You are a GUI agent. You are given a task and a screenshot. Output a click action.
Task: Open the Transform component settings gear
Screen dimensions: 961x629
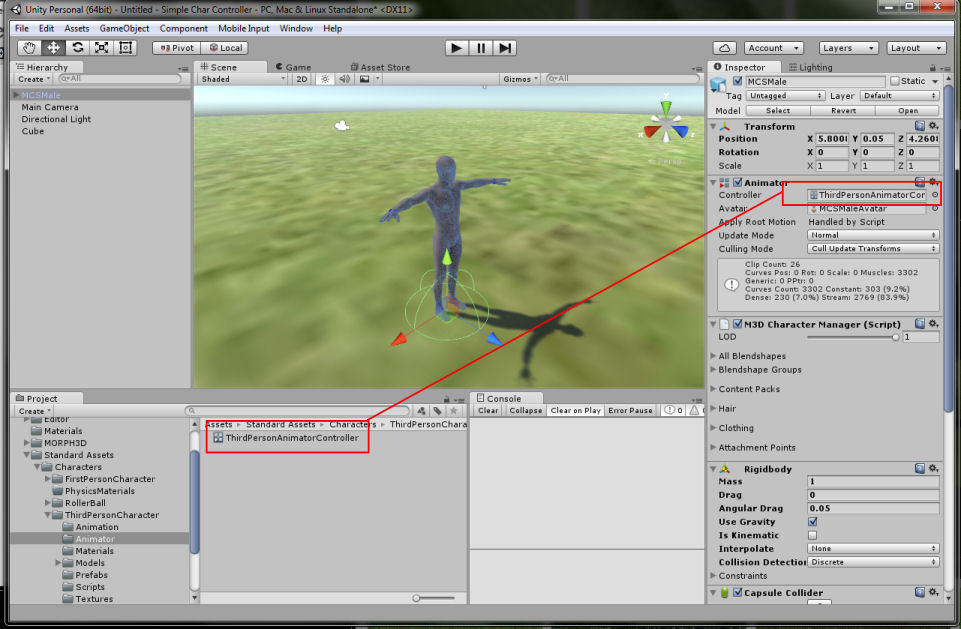(x=934, y=126)
